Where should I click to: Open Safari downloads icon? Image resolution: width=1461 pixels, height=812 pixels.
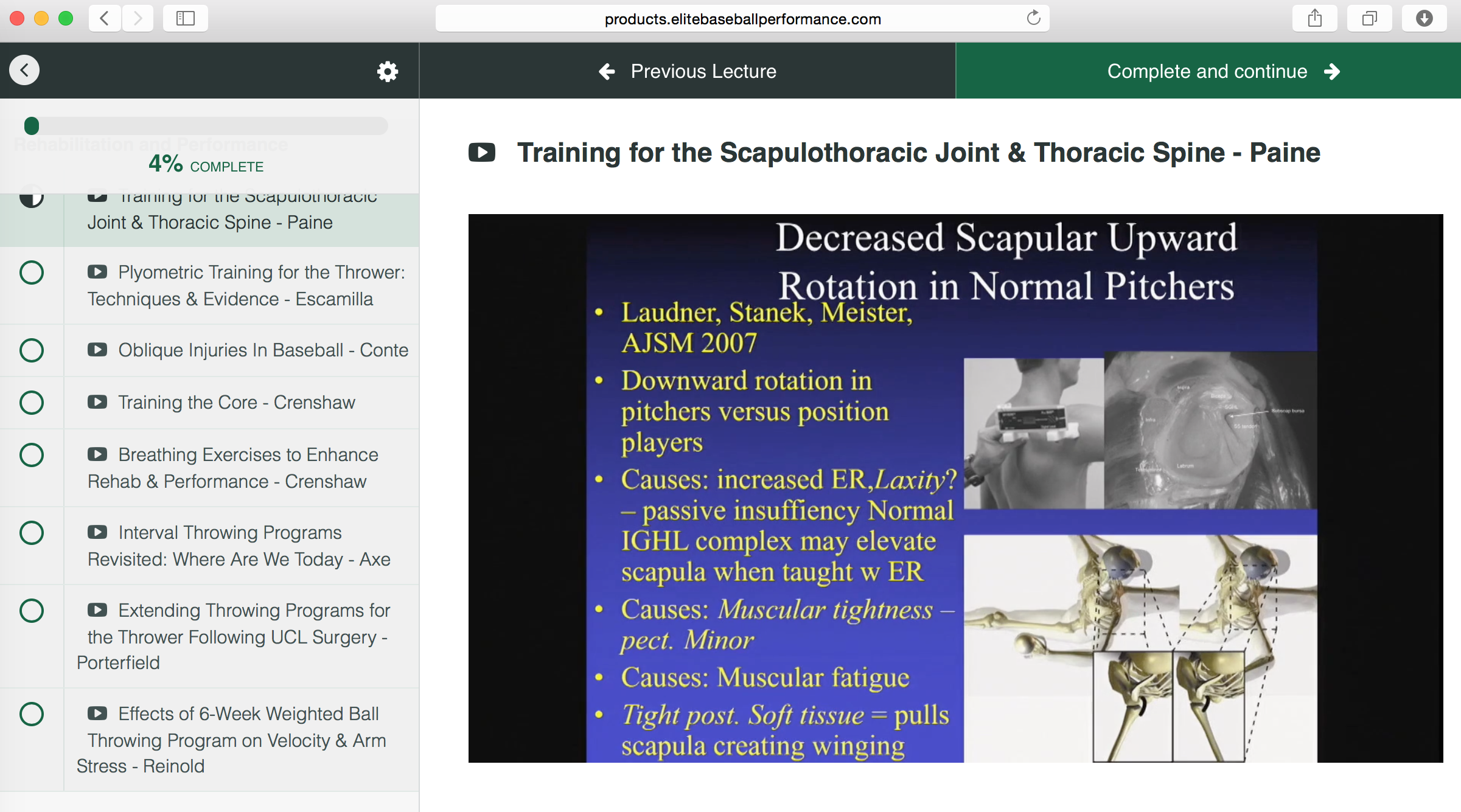tap(1424, 18)
